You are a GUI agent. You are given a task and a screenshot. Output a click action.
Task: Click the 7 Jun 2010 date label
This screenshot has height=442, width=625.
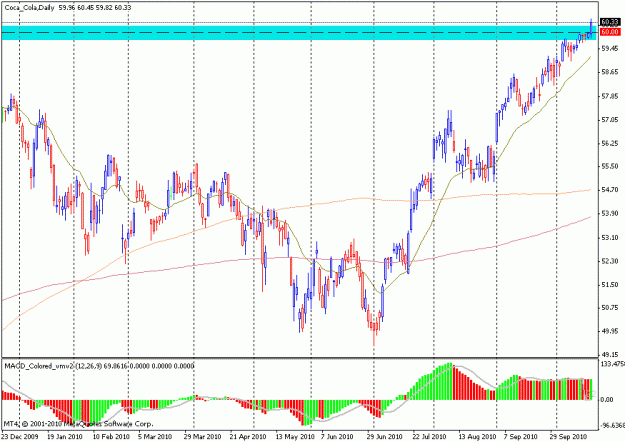point(337,437)
